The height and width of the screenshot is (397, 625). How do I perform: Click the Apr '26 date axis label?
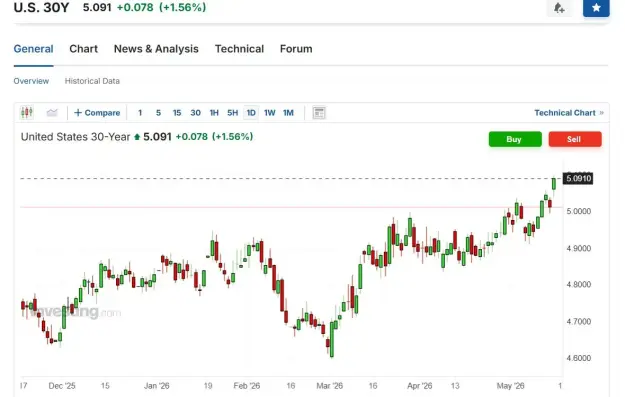(419, 386)
